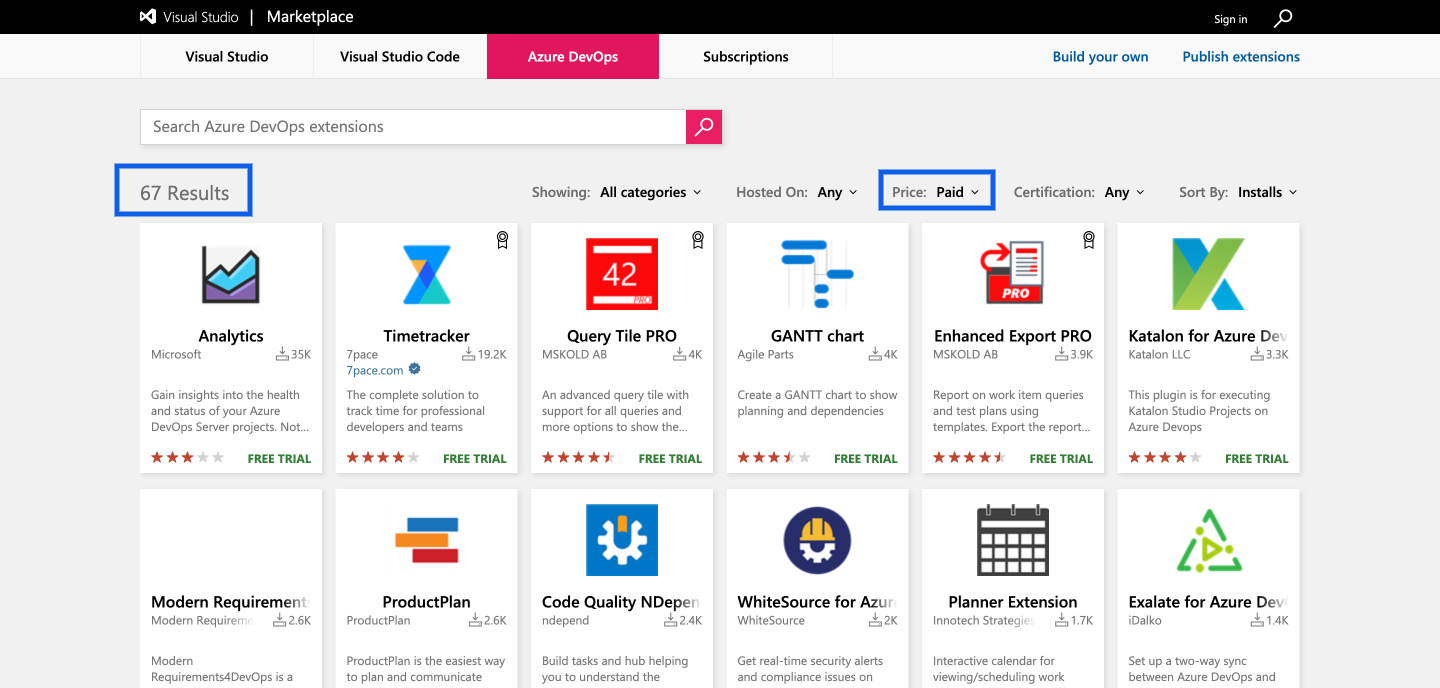Click FREE TRIAL on the Analytics card
Screen dimensions: 1440x688
point(279,459)
